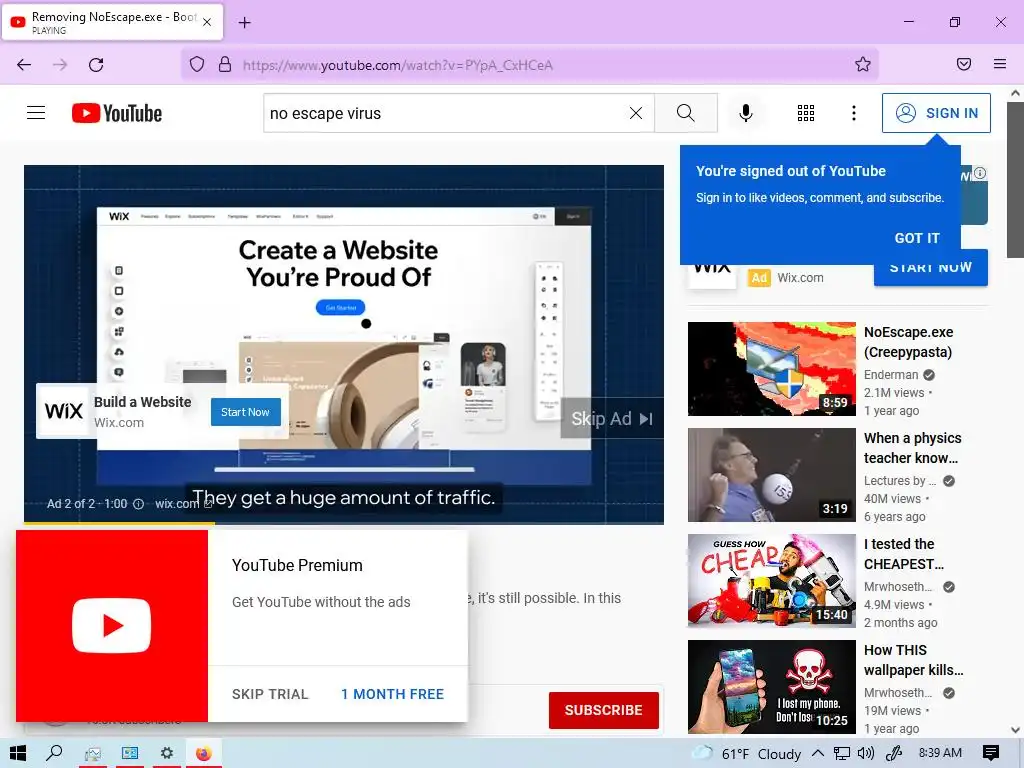Open the notification center icon
Screen dimensions: 1024x768
pos(991,753)
